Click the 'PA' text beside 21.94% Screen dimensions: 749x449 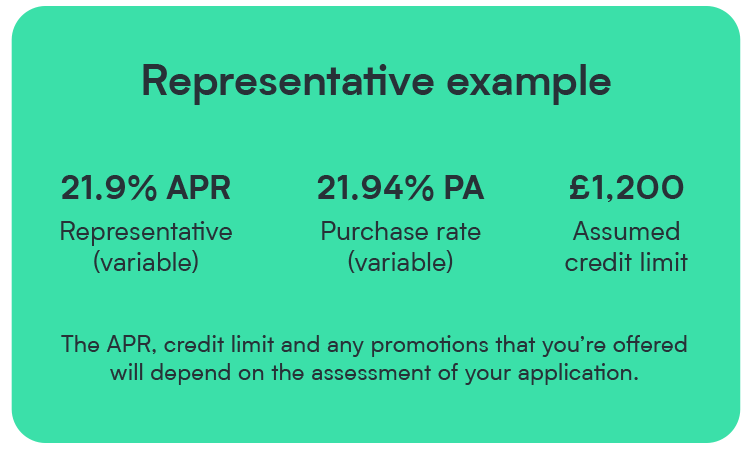pos(464,188)
